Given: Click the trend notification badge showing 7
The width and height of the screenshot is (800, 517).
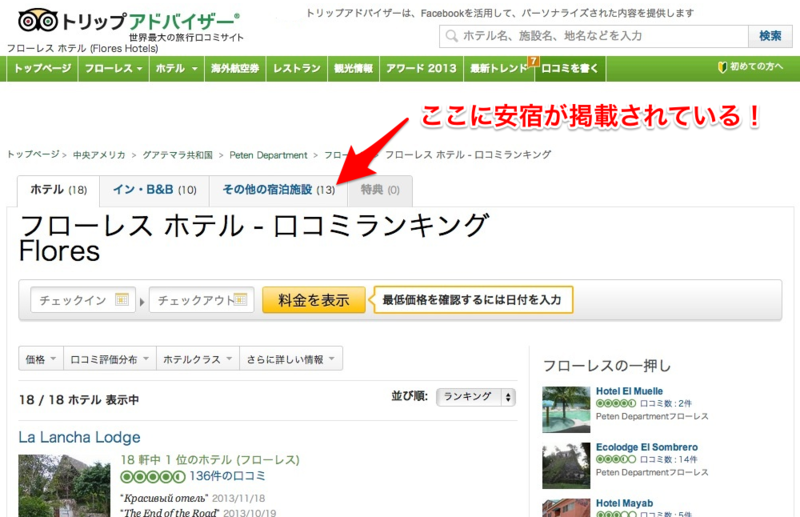Looking at the screenshot, I should click(x=533, y=61).
